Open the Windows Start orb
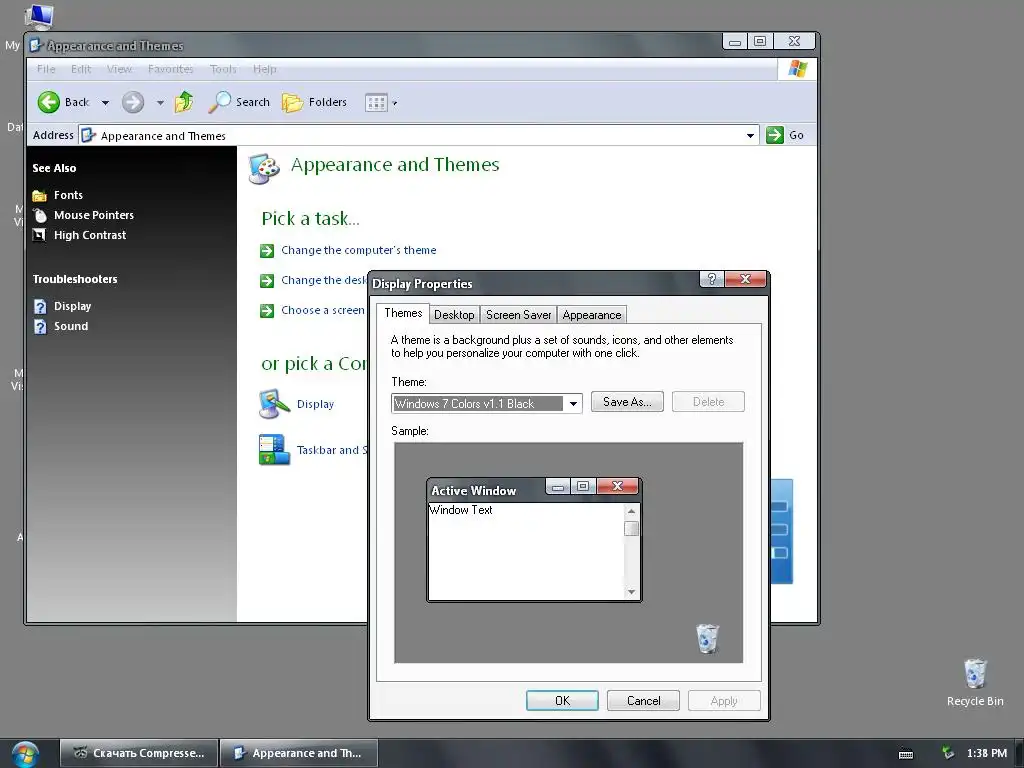1024x768 pixels. tap(25, 754)
